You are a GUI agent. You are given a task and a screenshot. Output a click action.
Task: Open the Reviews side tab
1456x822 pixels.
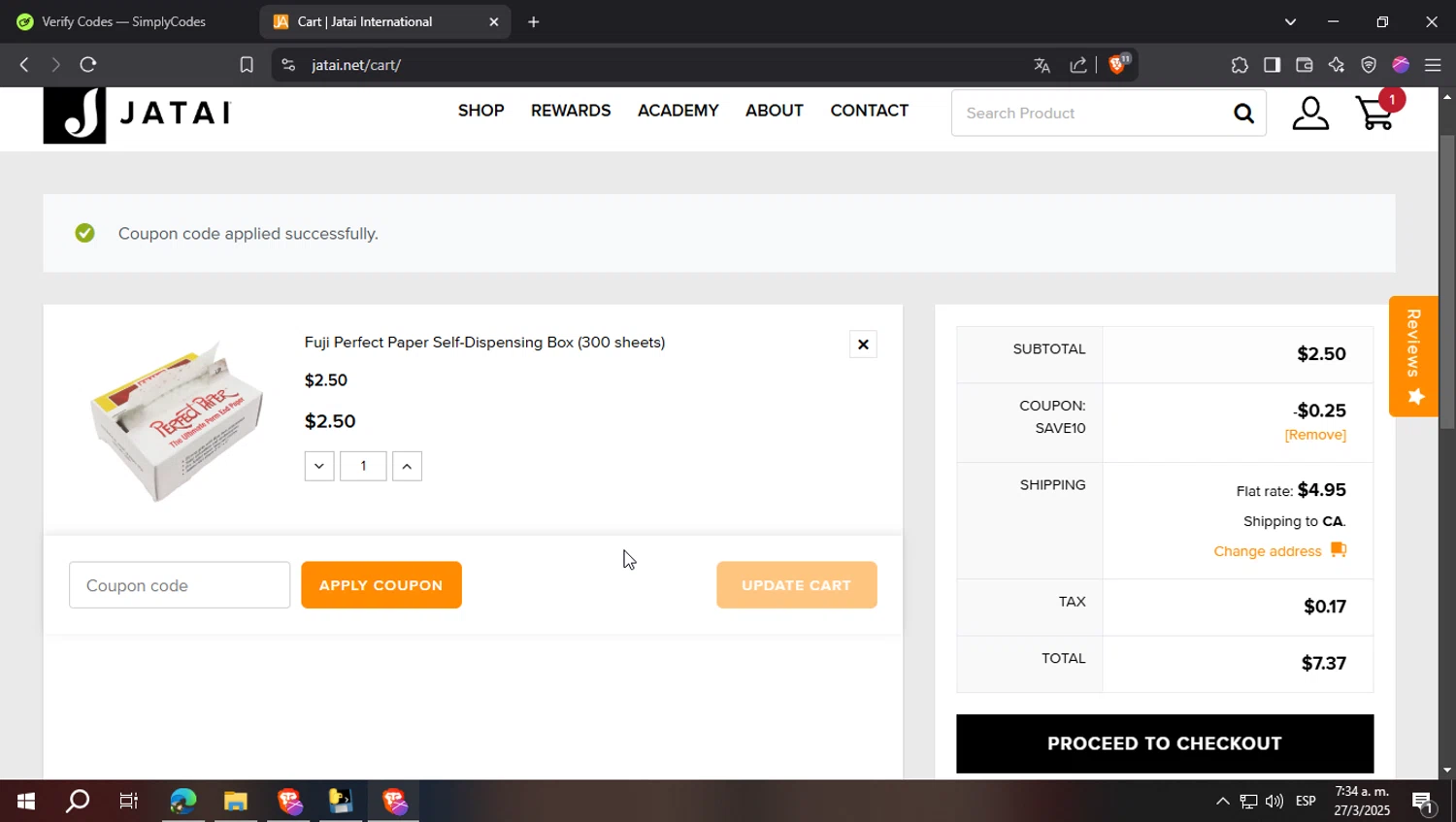click(1413, 356)
